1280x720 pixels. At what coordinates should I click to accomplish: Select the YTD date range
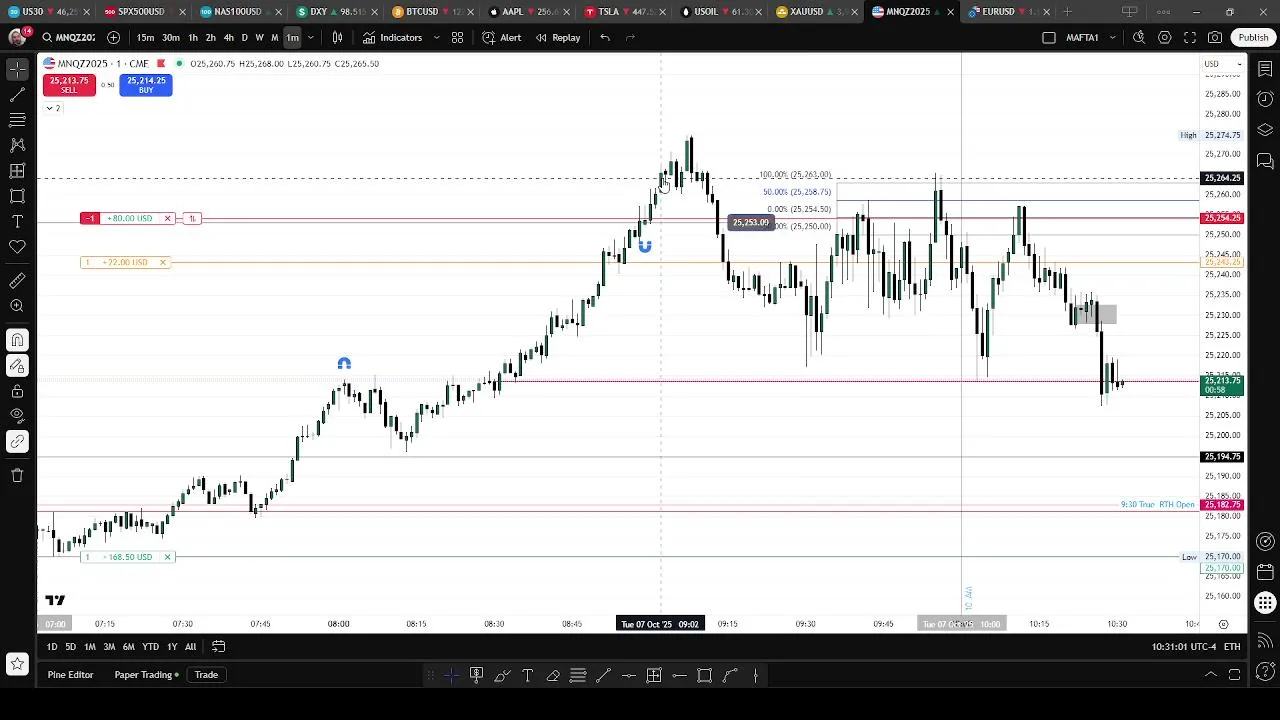click(150, 647)
